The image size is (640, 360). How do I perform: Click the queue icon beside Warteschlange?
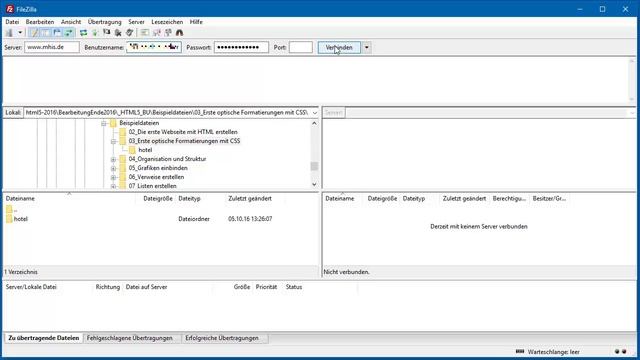point(520,351)
